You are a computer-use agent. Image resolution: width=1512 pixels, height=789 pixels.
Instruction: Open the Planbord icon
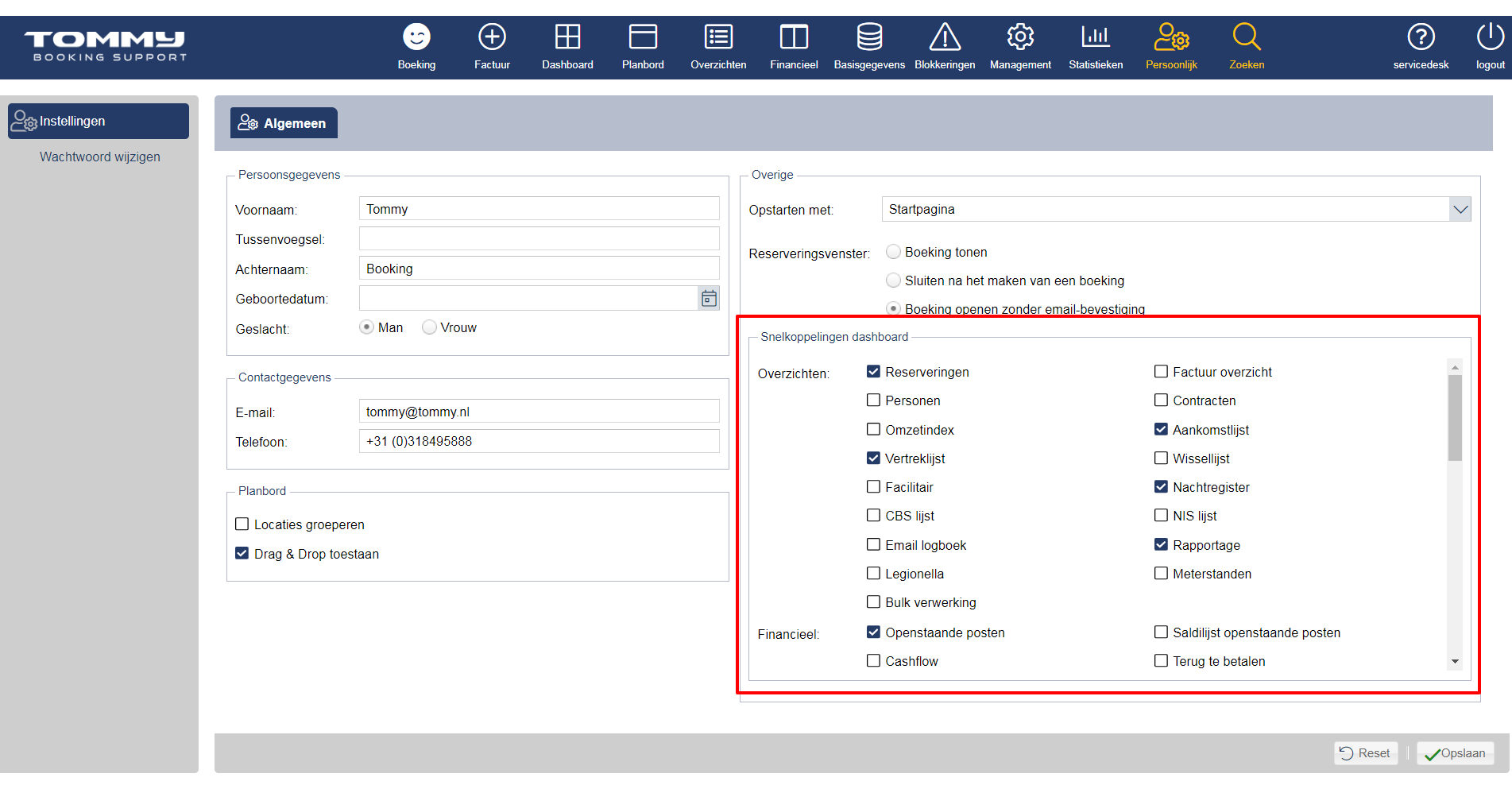tap(643, 37)
